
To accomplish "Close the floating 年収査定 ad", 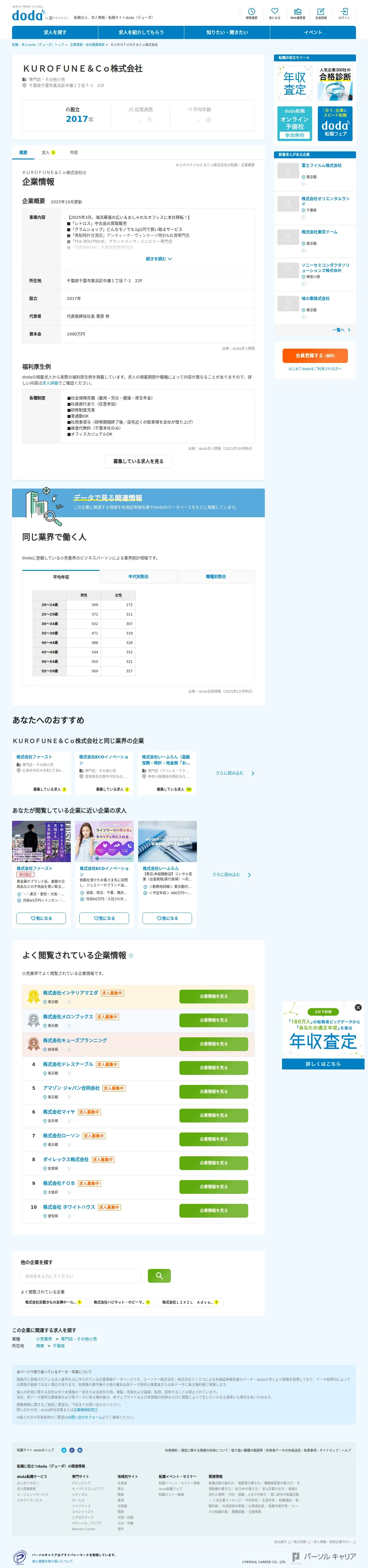I will 358,1007.
